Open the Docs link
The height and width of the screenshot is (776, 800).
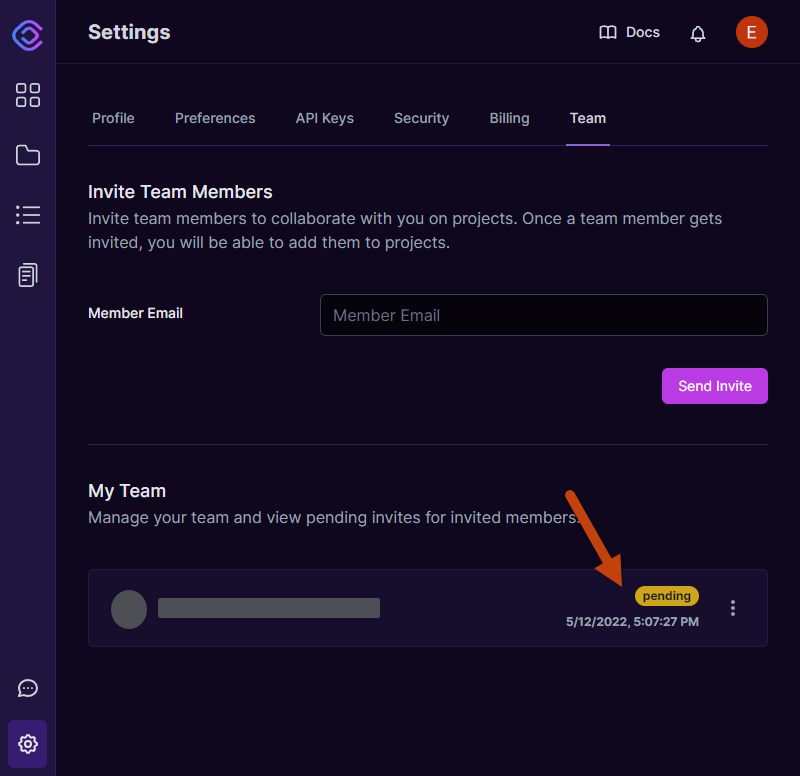coord(629,32)
